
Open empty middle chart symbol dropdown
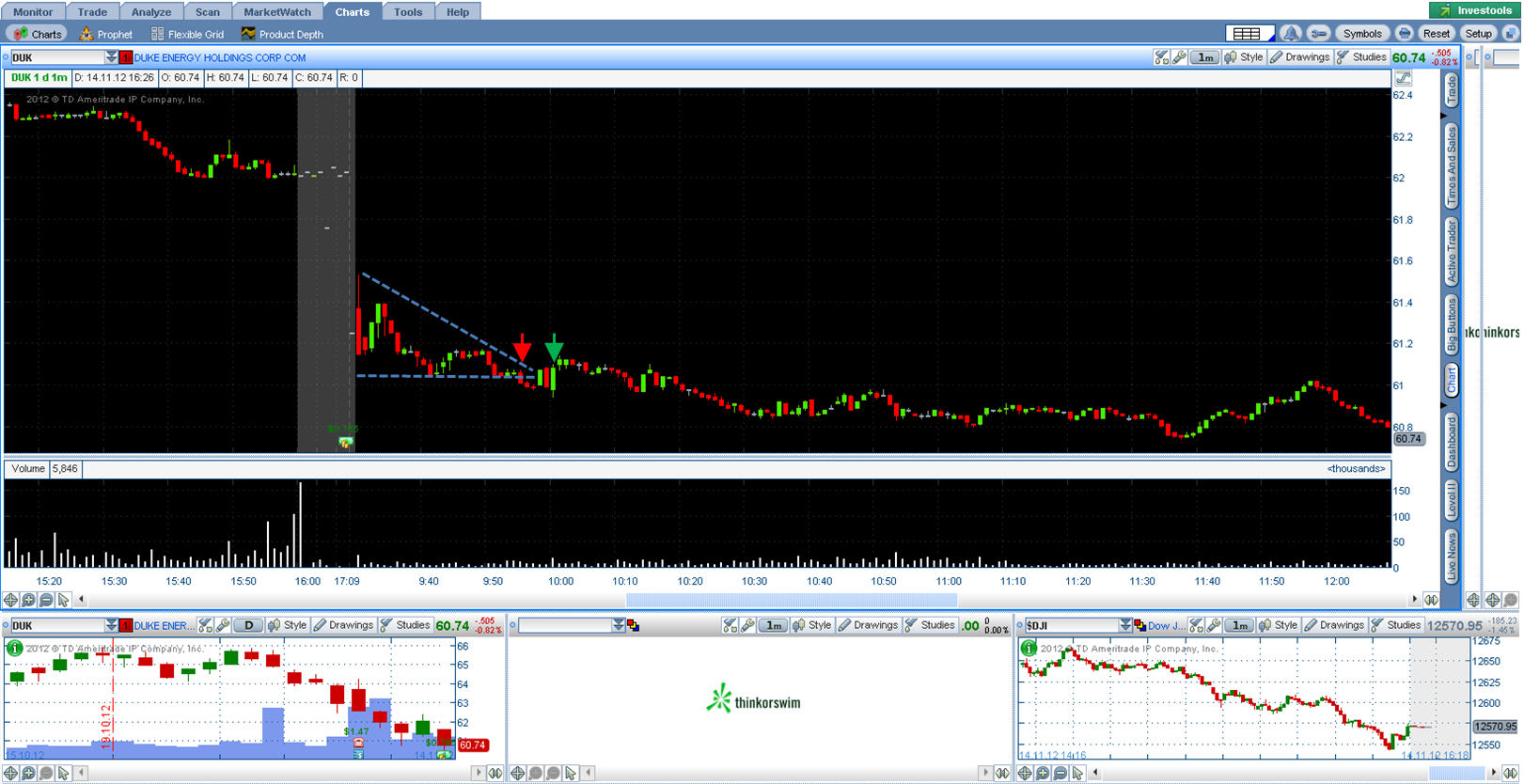click(x=618, y=625)
